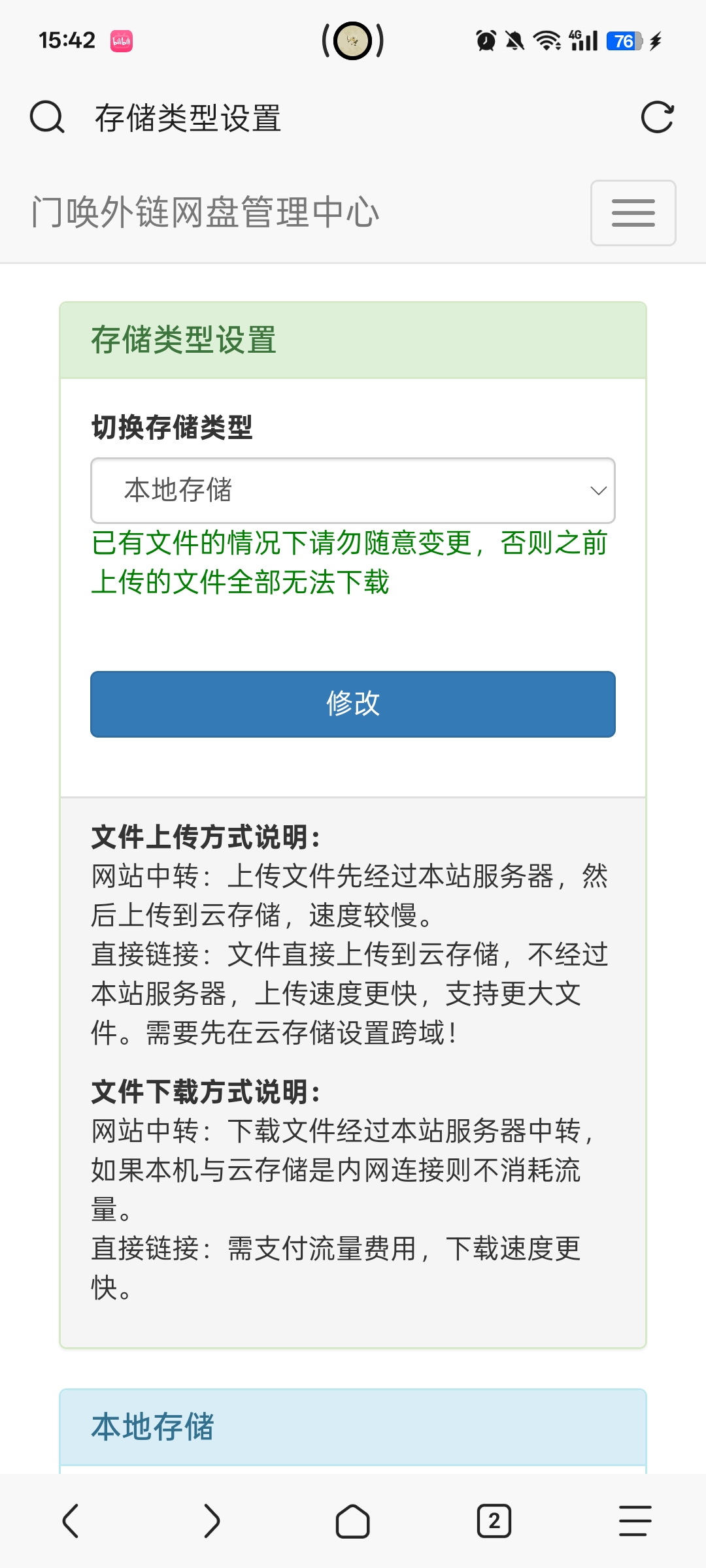
Task: Tap the 存储类型设置 green panel header
Action: [x=353, y=340]
